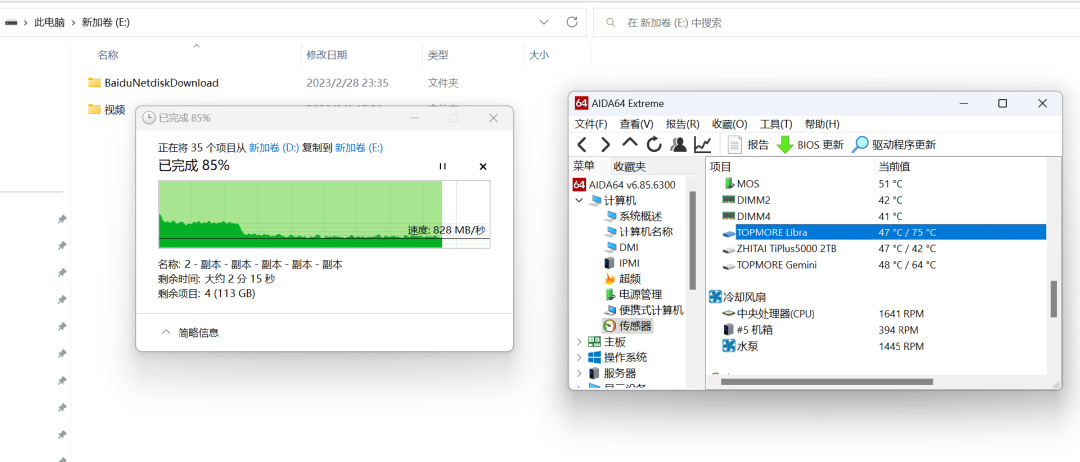Select 计算机名称 in the tree
This screenshot has width=1080, height=462.
[638, 232]
